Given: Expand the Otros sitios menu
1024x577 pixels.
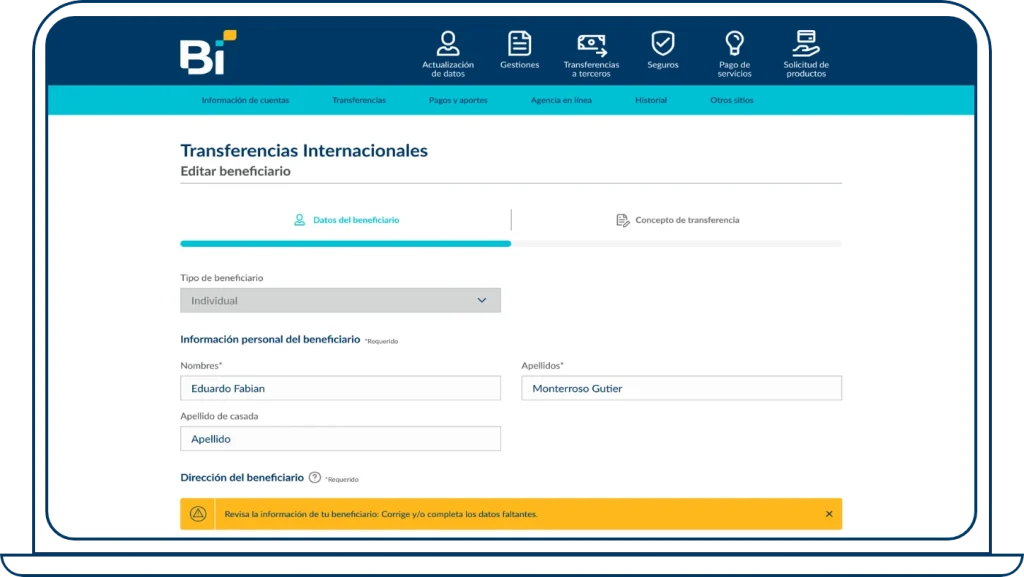Looking at the screenshot, I should click(x=731, y=100).
